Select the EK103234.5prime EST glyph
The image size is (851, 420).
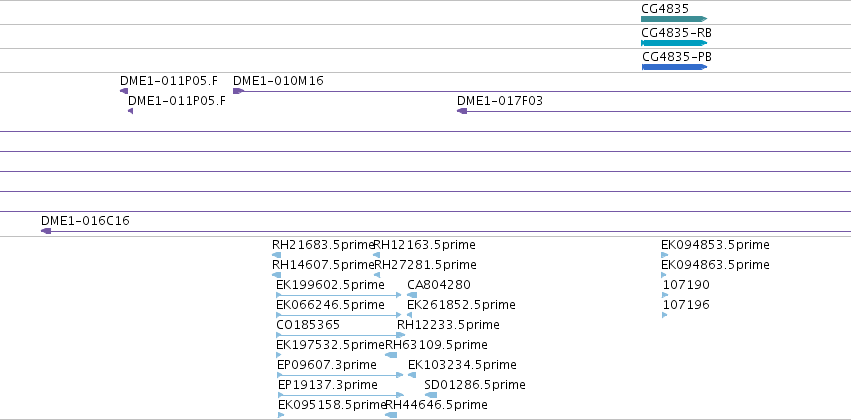click(x=412, y=375)
